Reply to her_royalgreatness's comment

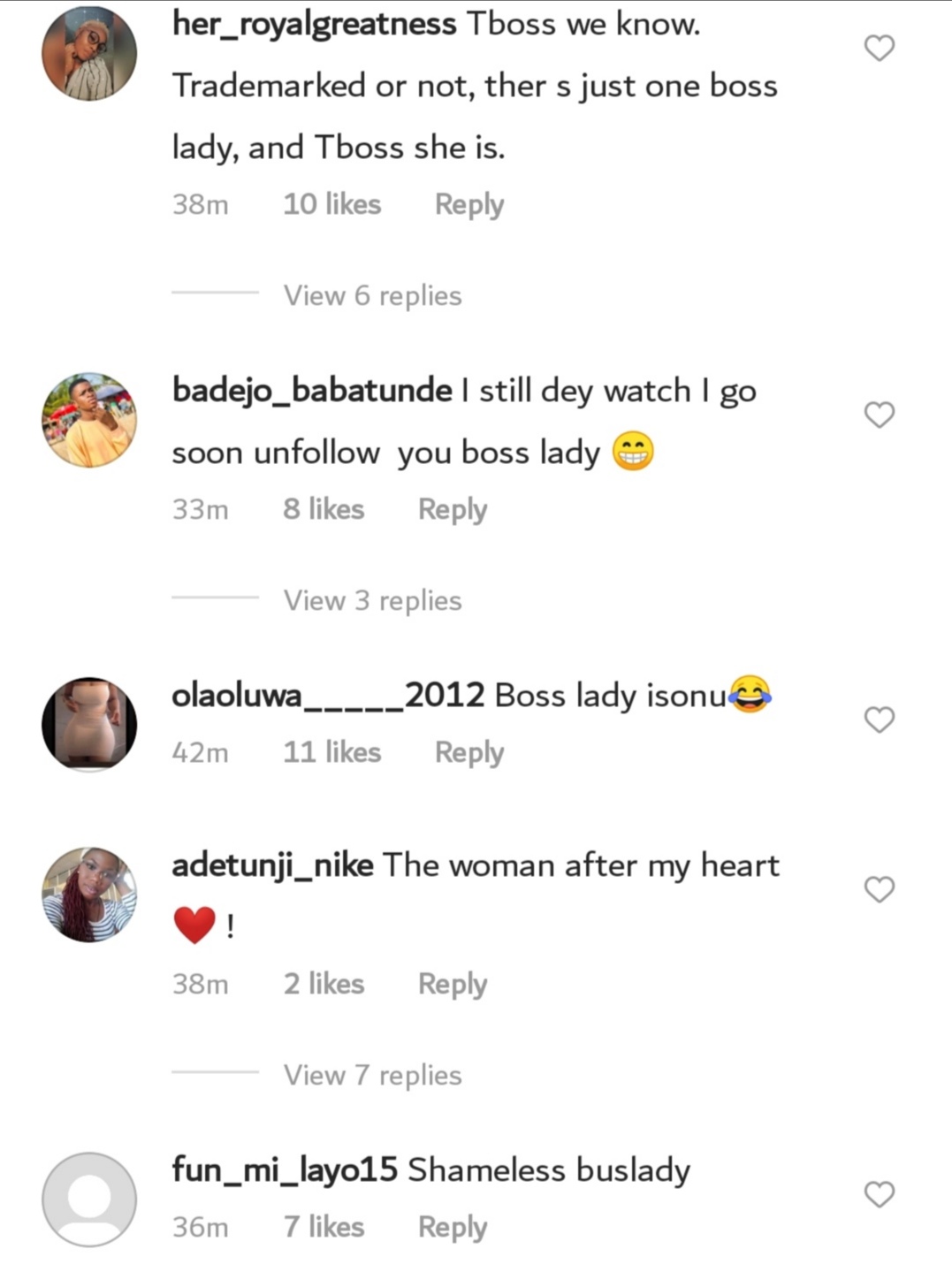(x=469, y=205)
